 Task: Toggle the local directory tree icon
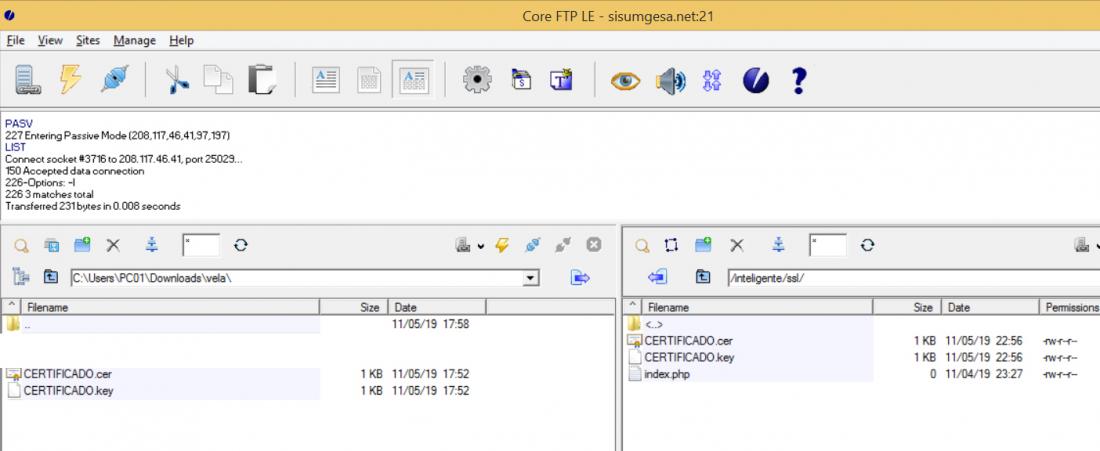[x=20, y=277]
